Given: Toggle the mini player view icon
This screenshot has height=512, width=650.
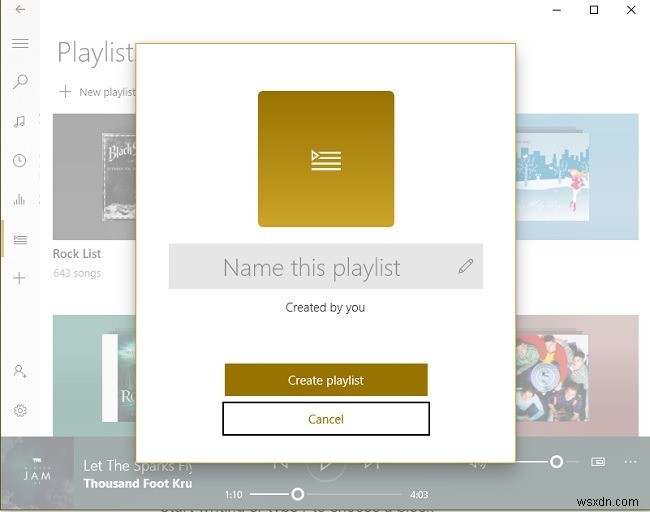Looking at the screenshot, I should pyautogui.click(x=598, y=461).
